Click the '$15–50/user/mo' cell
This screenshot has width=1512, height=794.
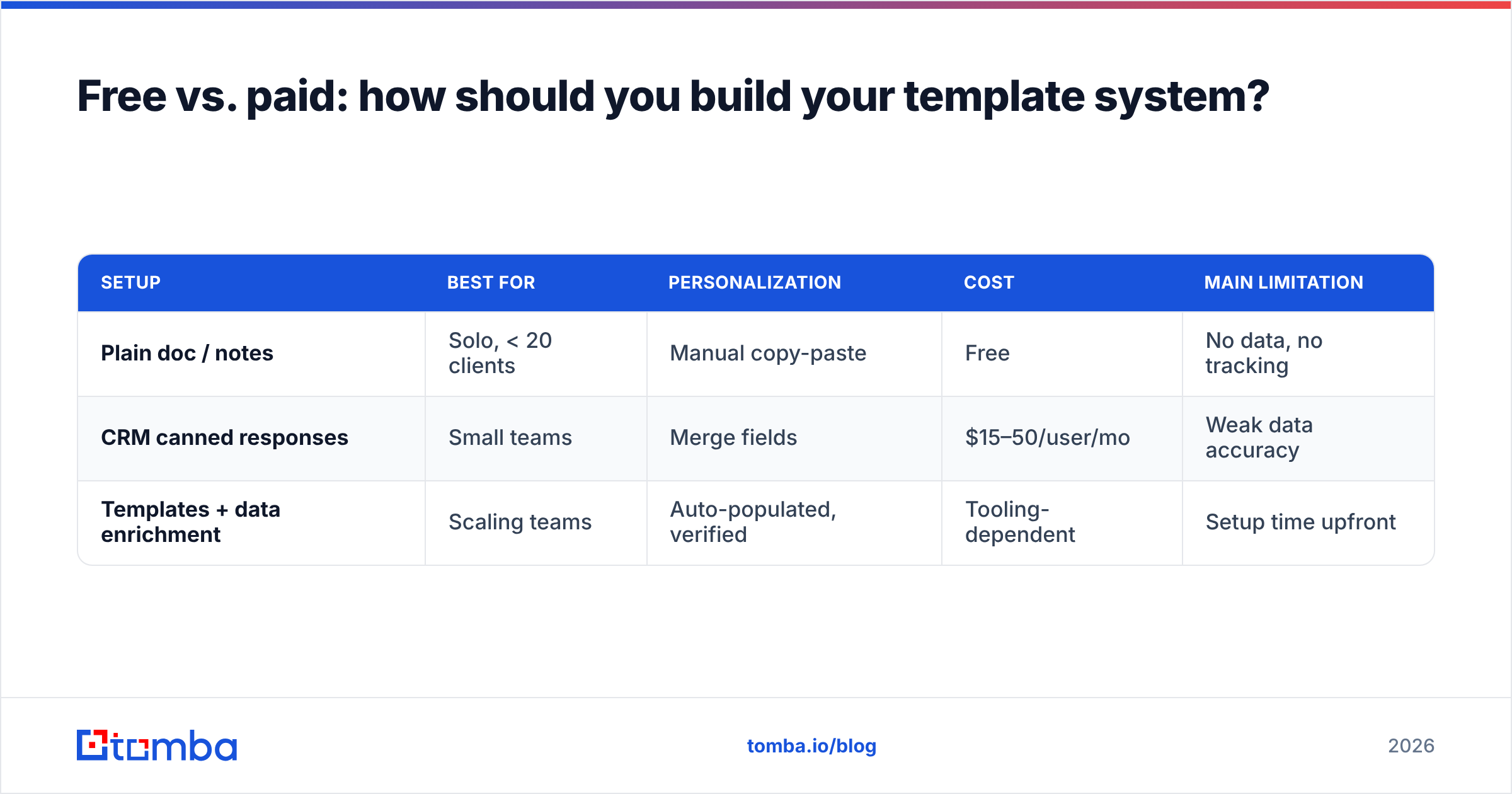coord(1062,438)
